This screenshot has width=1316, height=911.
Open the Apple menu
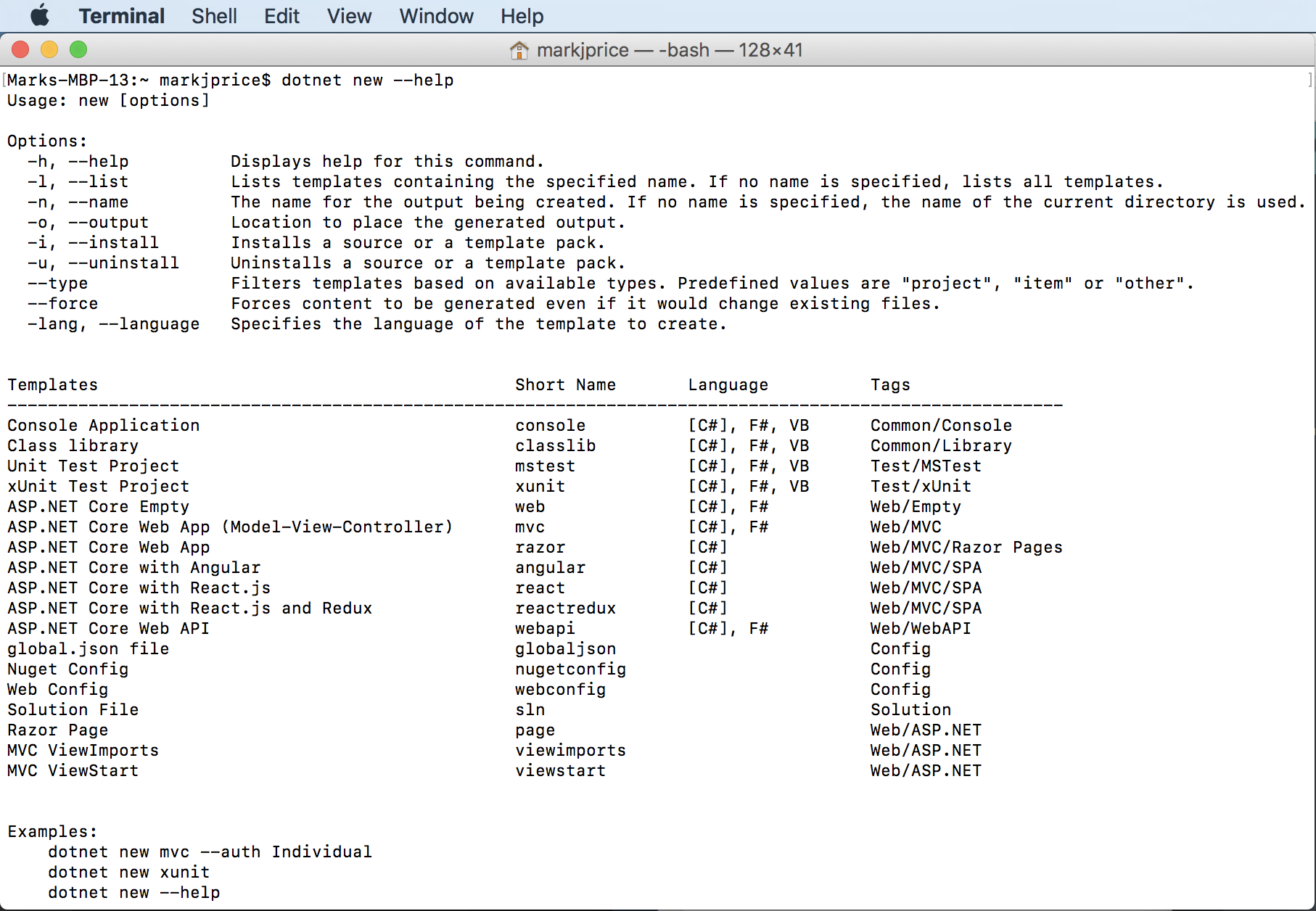pyautogui.click(x=40, y=15)
